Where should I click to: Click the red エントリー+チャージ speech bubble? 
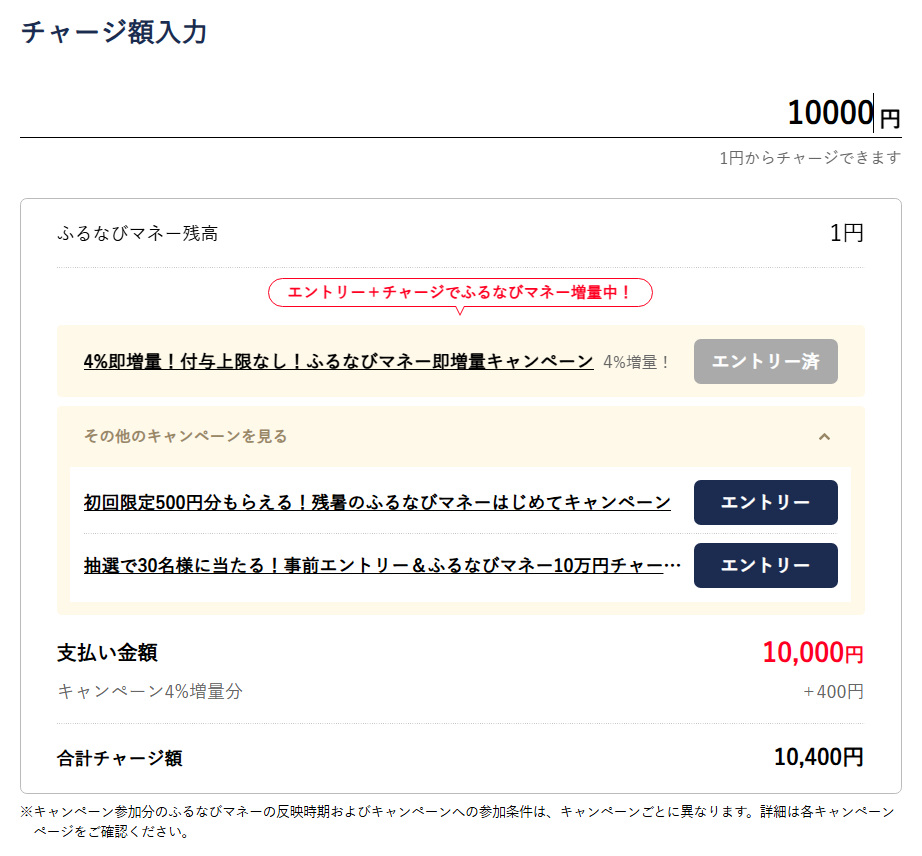pyautogui.click(x=460, y=293)
